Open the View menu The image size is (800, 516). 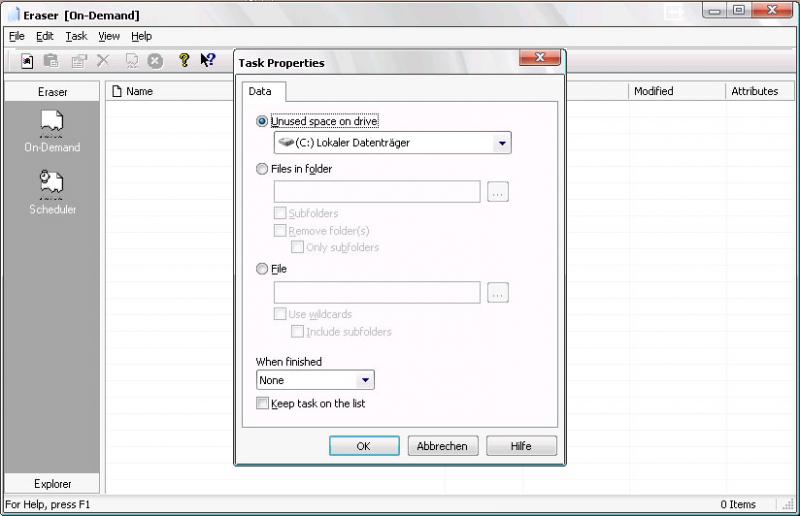[109, 36]
